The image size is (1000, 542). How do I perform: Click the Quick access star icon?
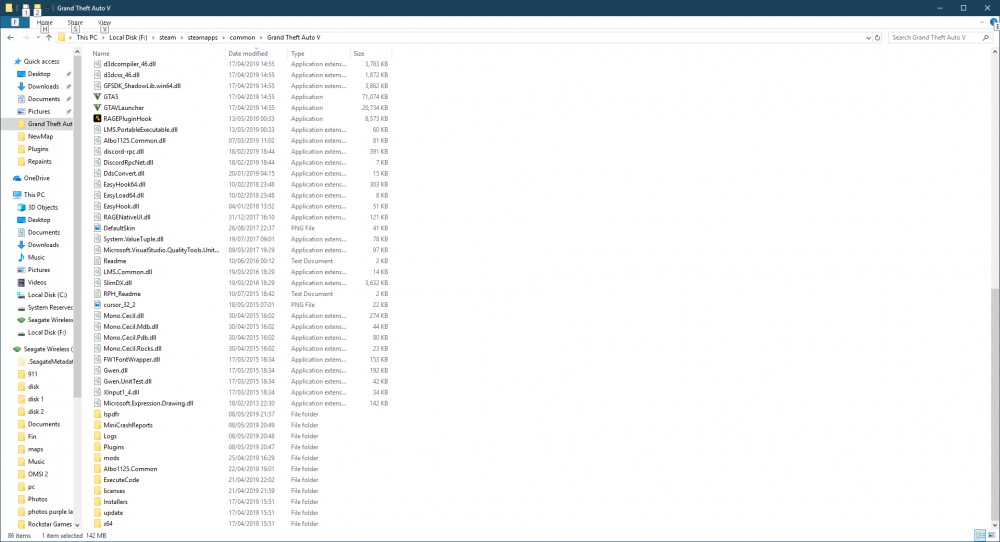(17, 62)
